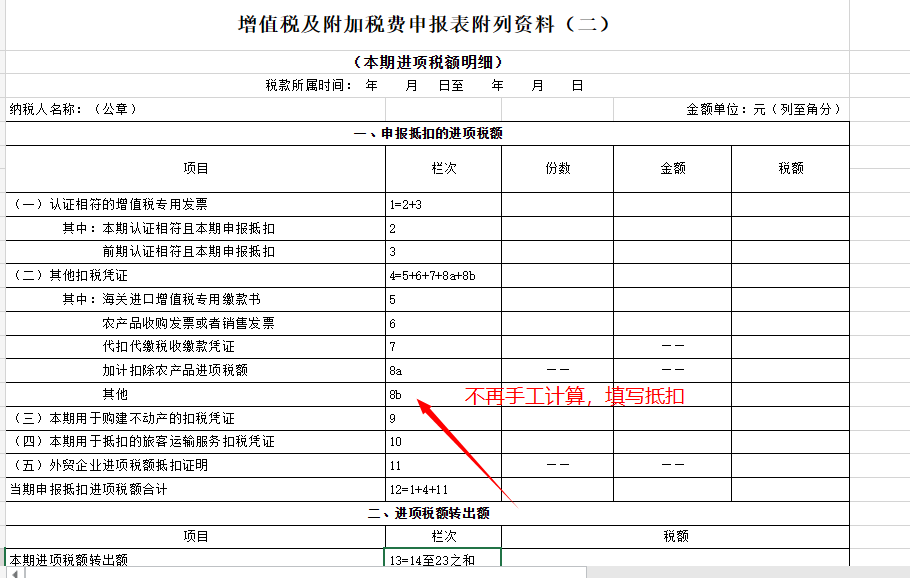Select the 税额 cell for row 12=1+4+11
The width and height of the screenshot is (910, 578).
(790, 490)
